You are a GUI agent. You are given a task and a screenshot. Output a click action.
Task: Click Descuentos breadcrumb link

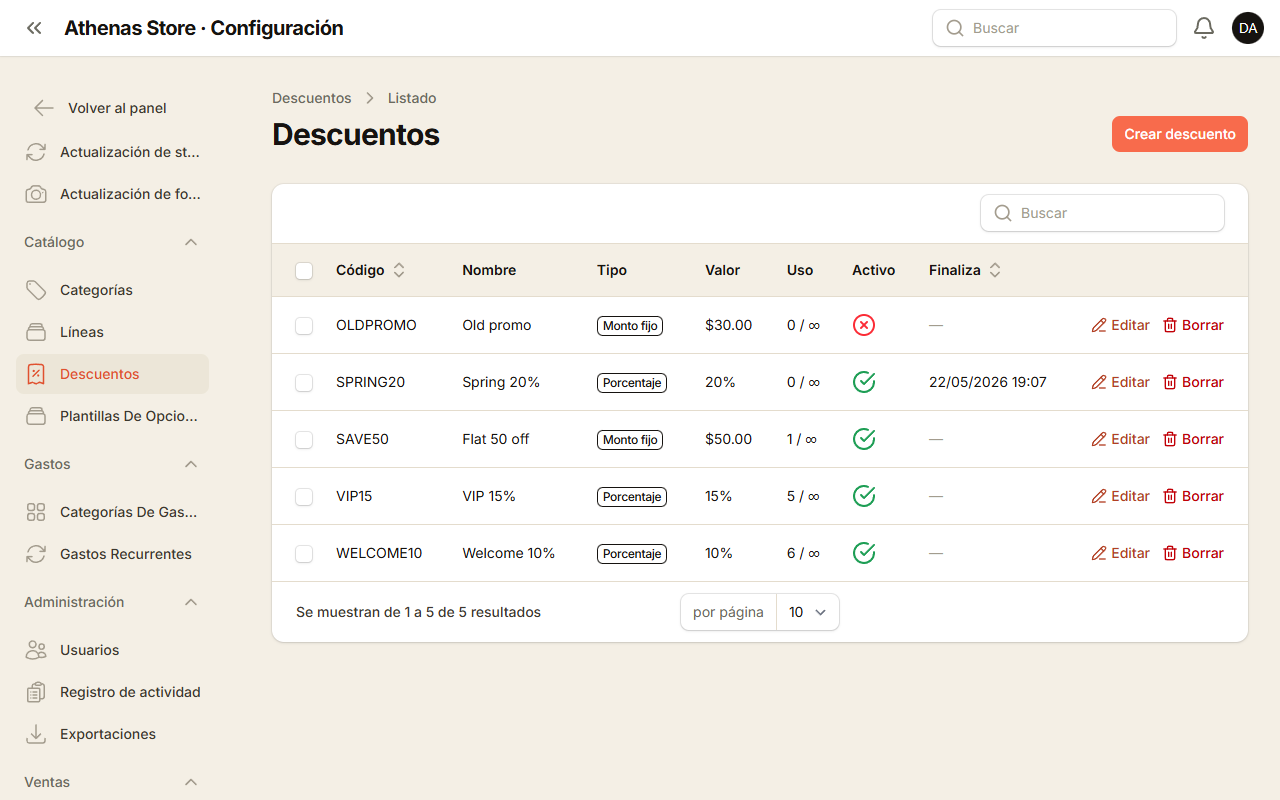click(x=312, y=98)
